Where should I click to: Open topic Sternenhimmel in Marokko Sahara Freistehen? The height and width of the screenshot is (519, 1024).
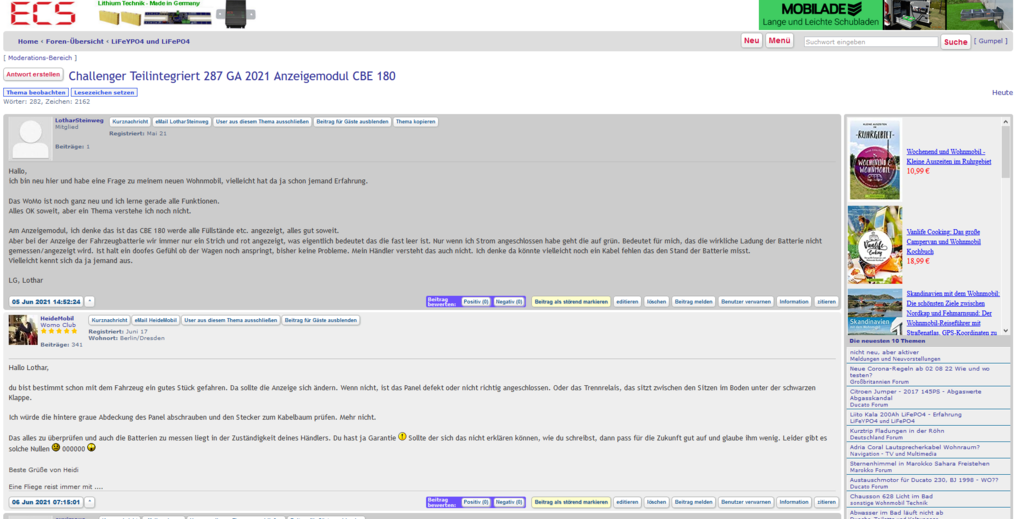(x=919, y=464)
